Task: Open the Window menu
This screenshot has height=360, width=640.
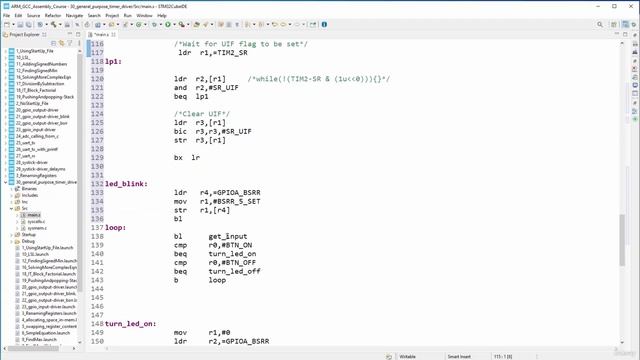Action: 144,16
